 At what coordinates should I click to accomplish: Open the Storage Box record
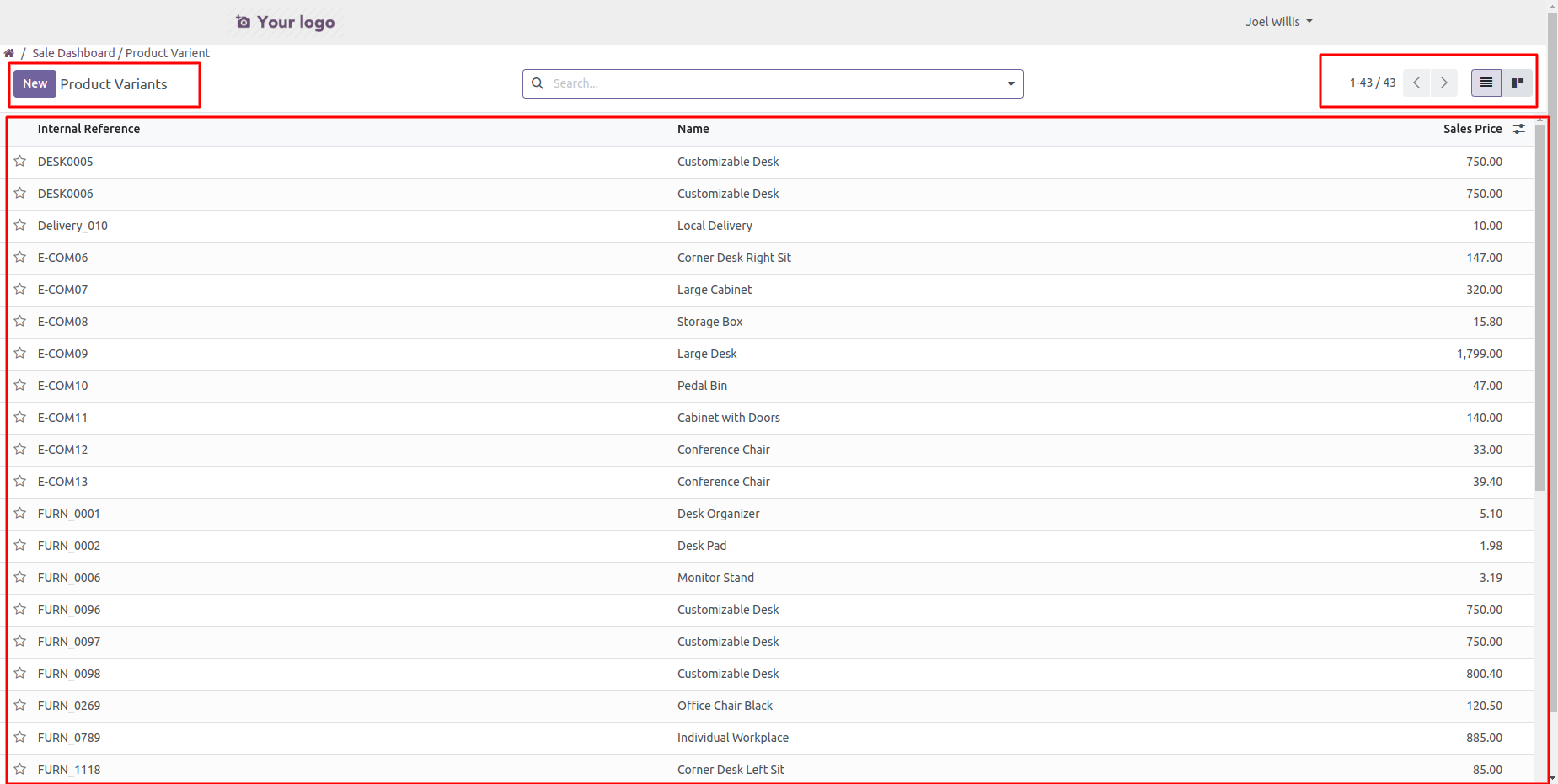coord(709,322)
